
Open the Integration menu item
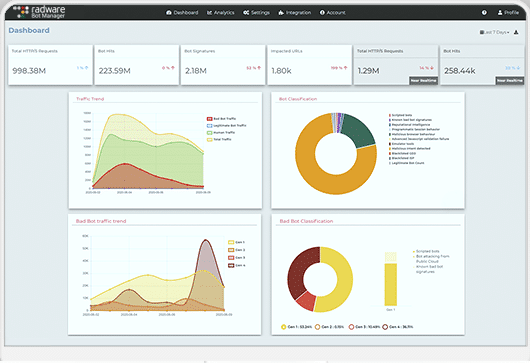click(294, 13)
